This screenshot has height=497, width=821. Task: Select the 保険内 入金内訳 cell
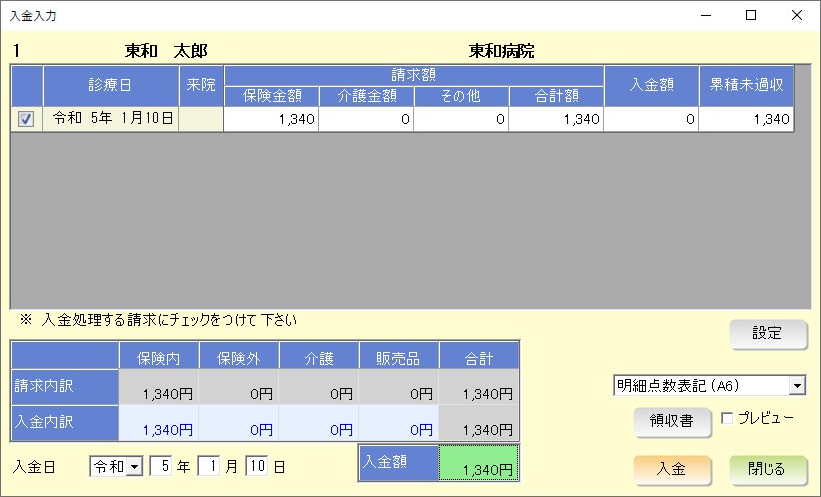pyautogui.click(x=159, y=424)
